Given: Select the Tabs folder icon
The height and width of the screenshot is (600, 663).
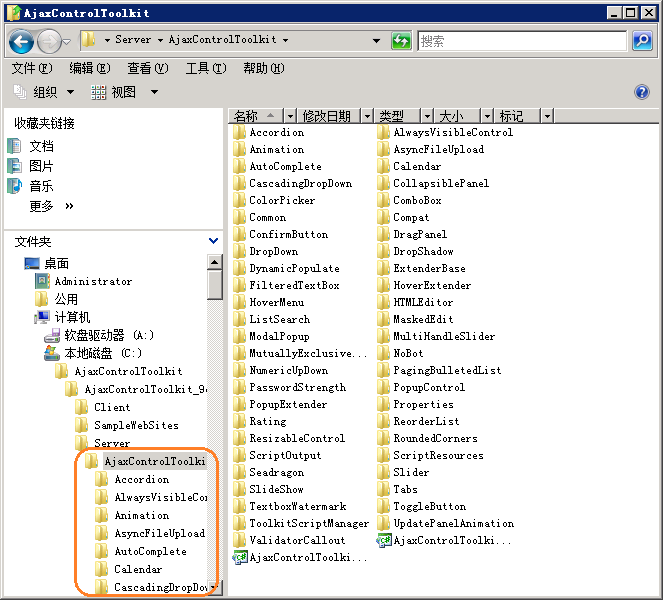Looking at the screenshot, I should point(383,489).
